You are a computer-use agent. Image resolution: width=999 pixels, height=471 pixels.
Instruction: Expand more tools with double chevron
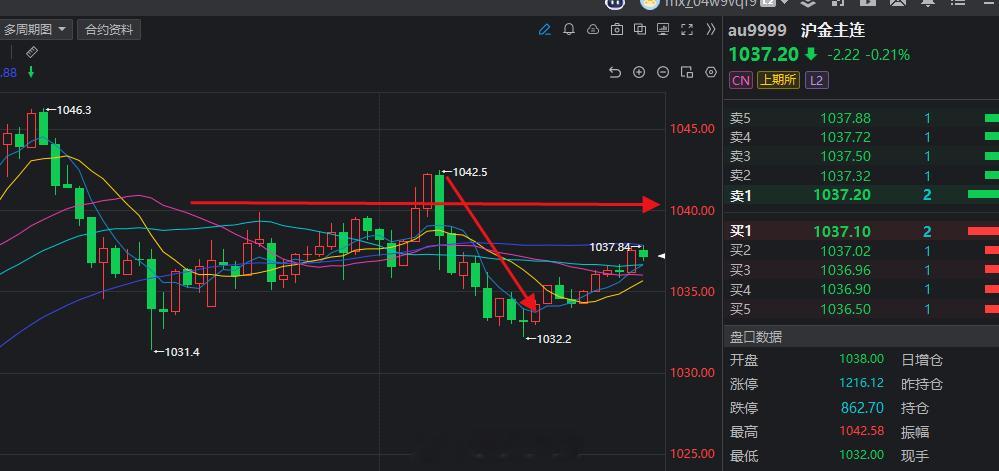pyautogui.click(x=711, y=29)
